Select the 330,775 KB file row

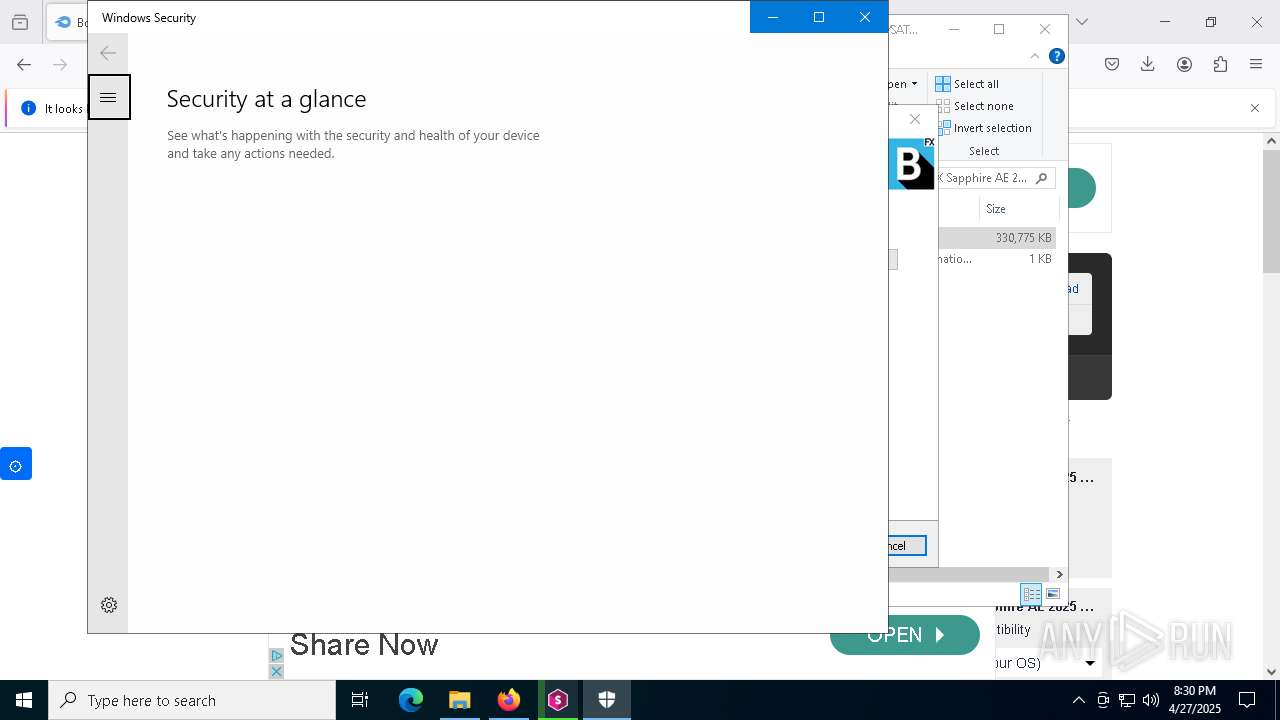[997, 238]
